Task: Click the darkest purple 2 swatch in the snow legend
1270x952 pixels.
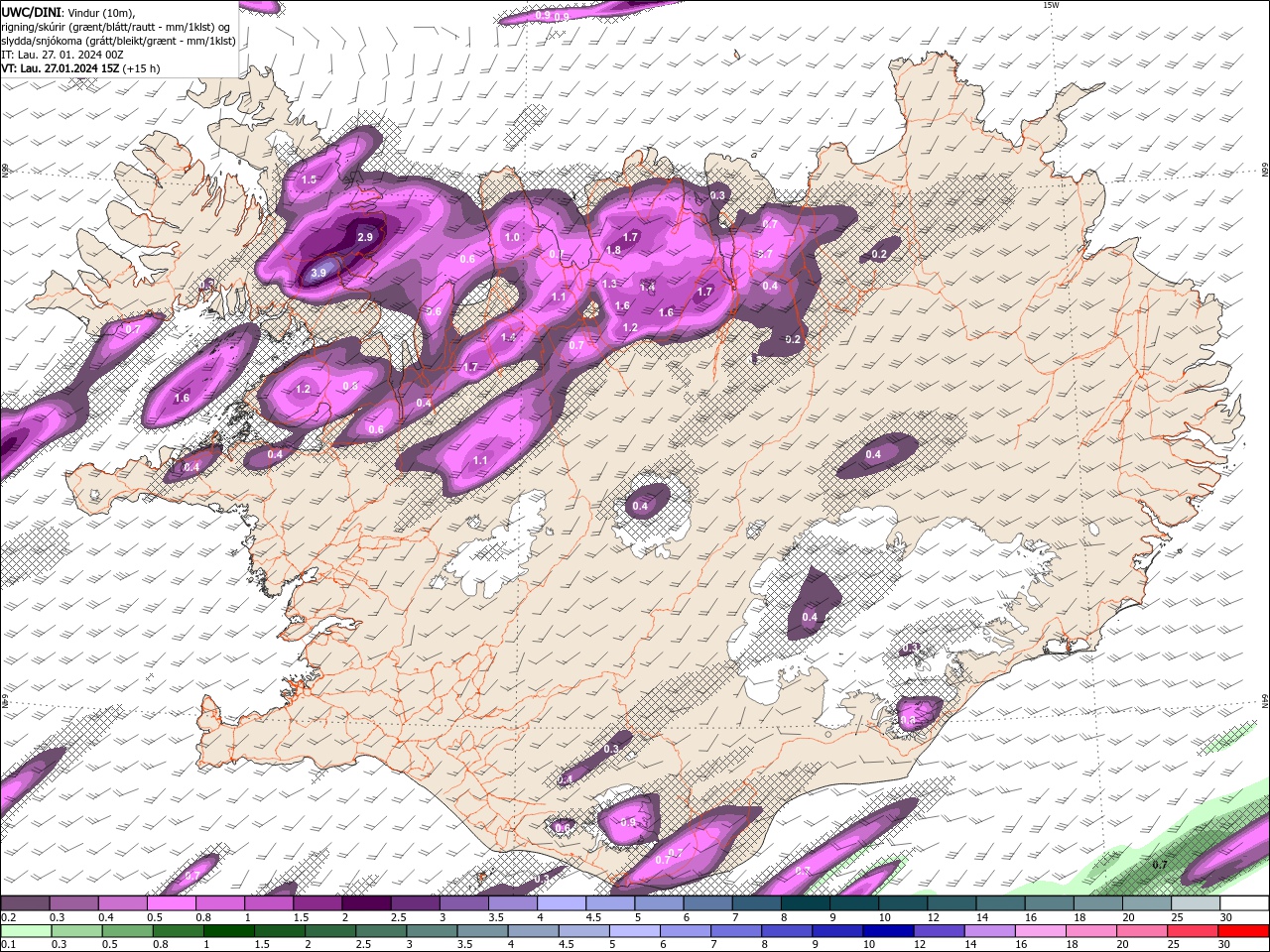Action: 366,902
